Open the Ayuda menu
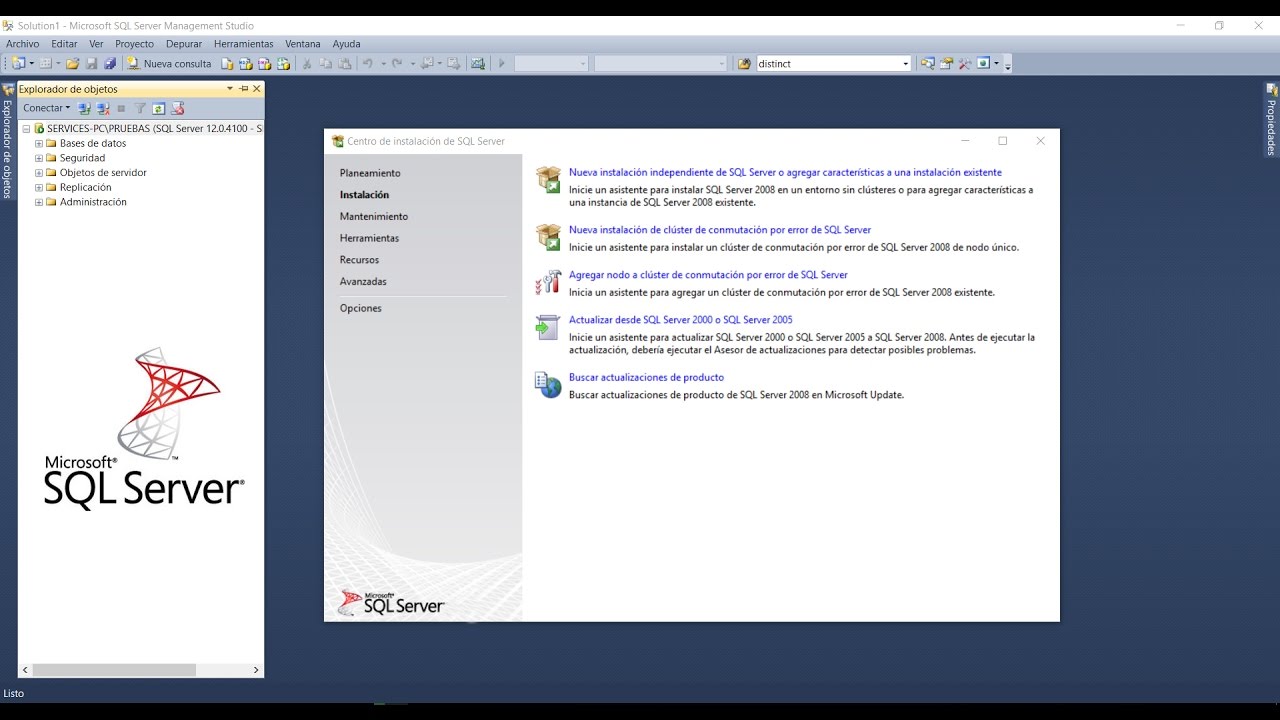The width and height of the screenshot is (1280, 720). 346,44
